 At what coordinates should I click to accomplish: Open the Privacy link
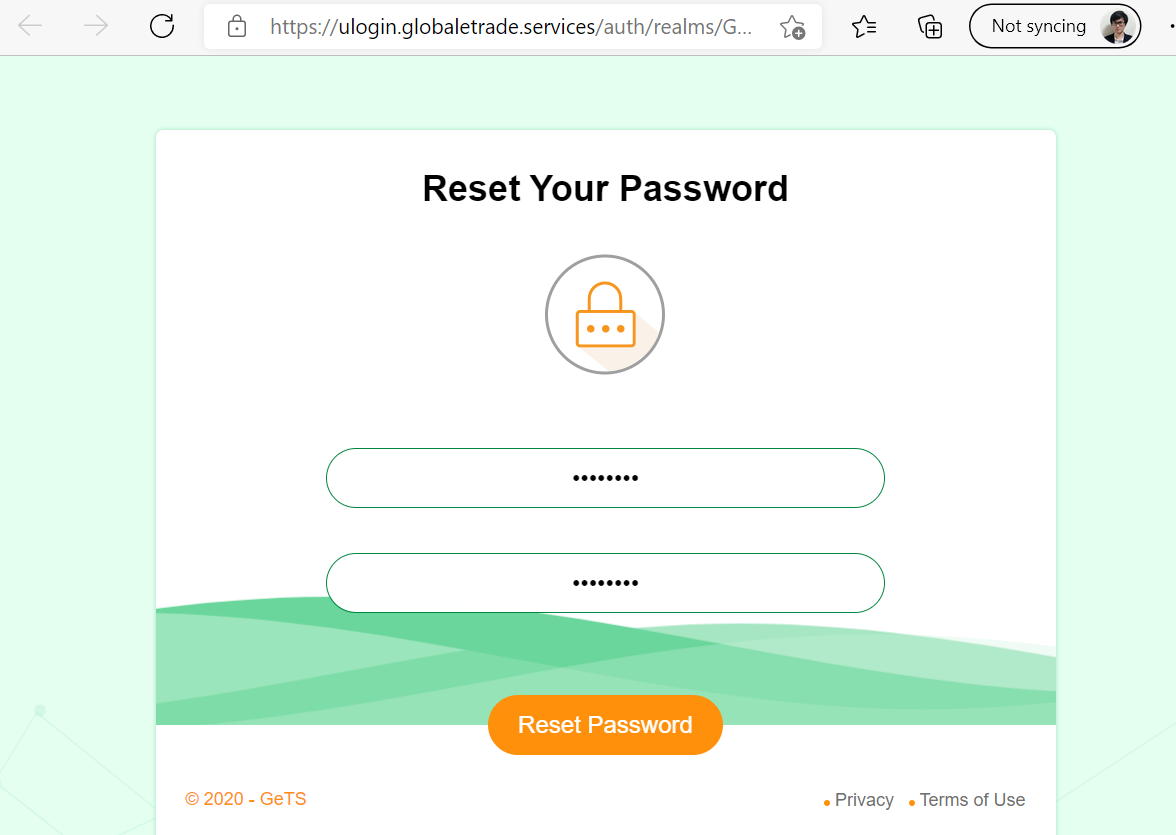(864, 800)
